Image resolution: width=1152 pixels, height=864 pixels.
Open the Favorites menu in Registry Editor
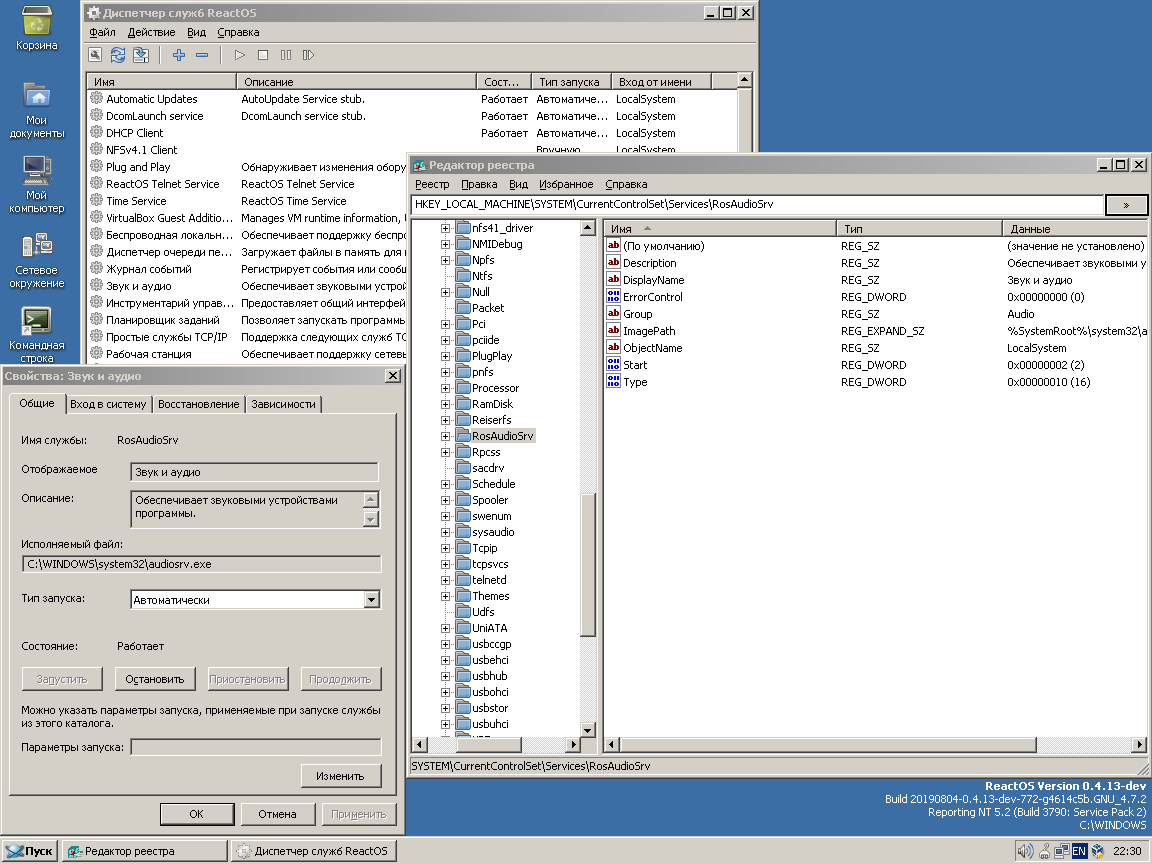[x=566, y=184]
